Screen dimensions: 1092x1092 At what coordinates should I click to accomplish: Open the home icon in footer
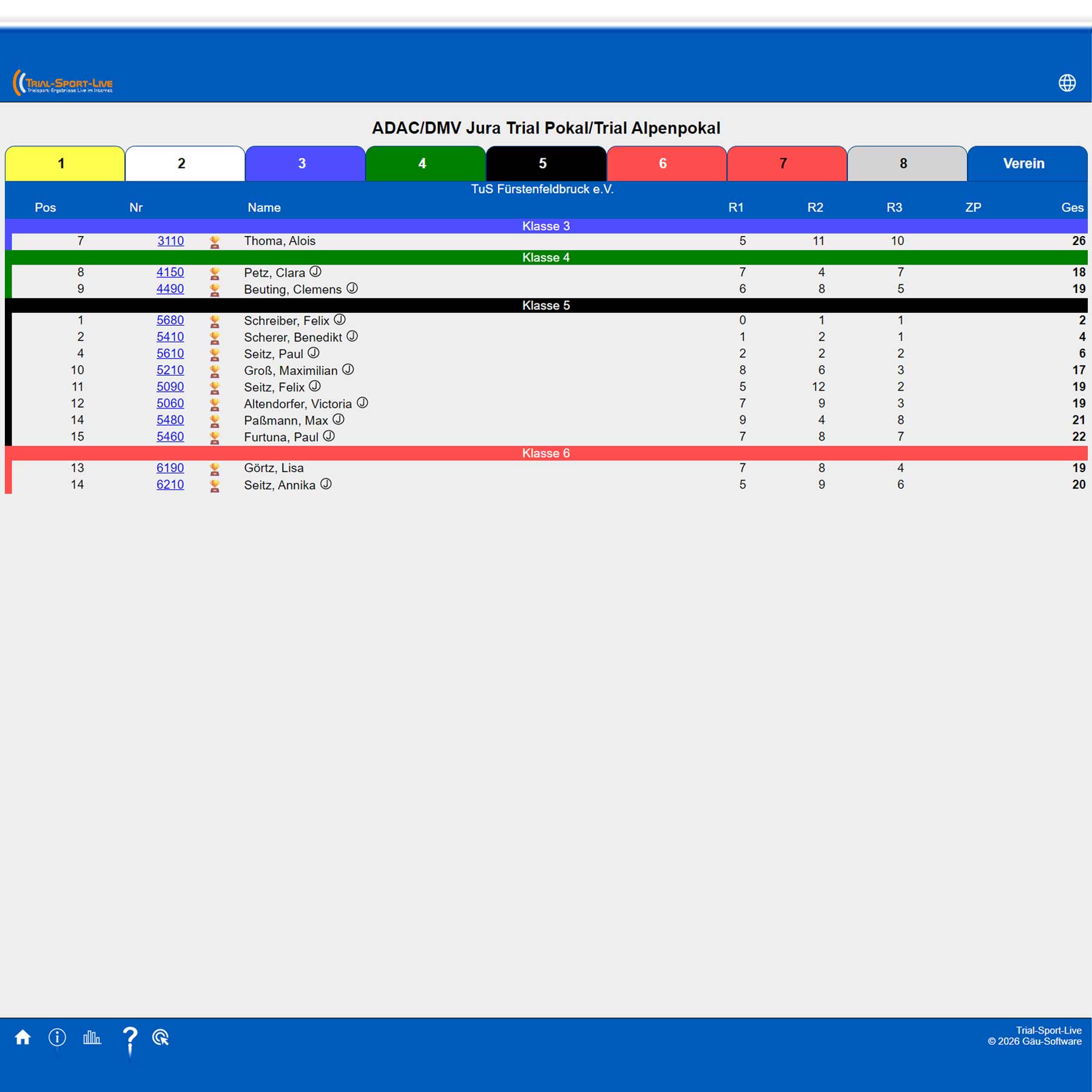(x=23, y=1037)
